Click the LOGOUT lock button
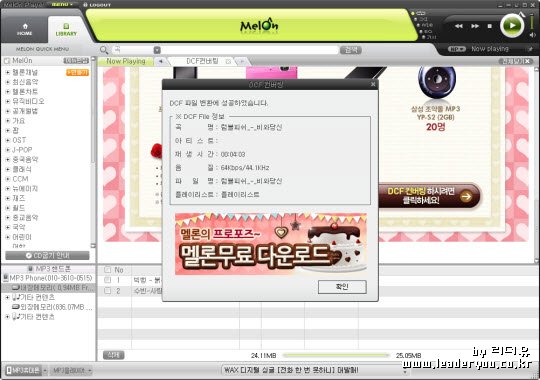Screen dimensions: 540x380 97,5
